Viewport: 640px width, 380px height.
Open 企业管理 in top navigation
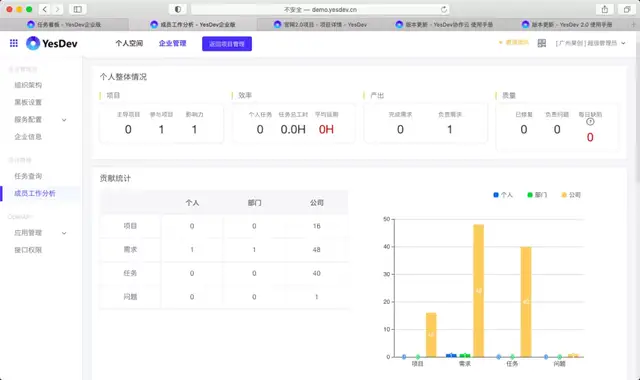[172, 43]
